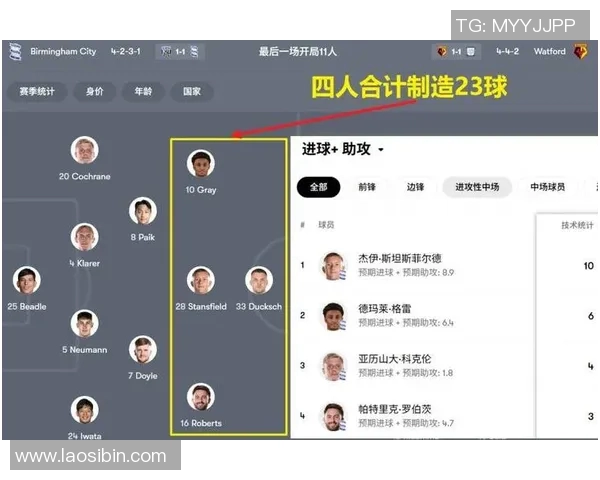
Task: Click the Roberts player avatar, number 16
Action: (201, 397)
